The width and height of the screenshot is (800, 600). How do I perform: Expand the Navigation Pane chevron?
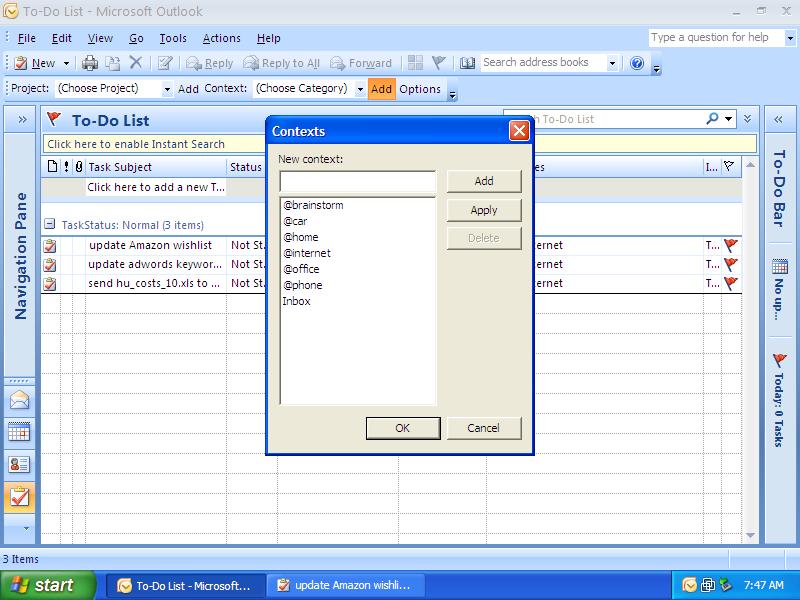point(22,119)
